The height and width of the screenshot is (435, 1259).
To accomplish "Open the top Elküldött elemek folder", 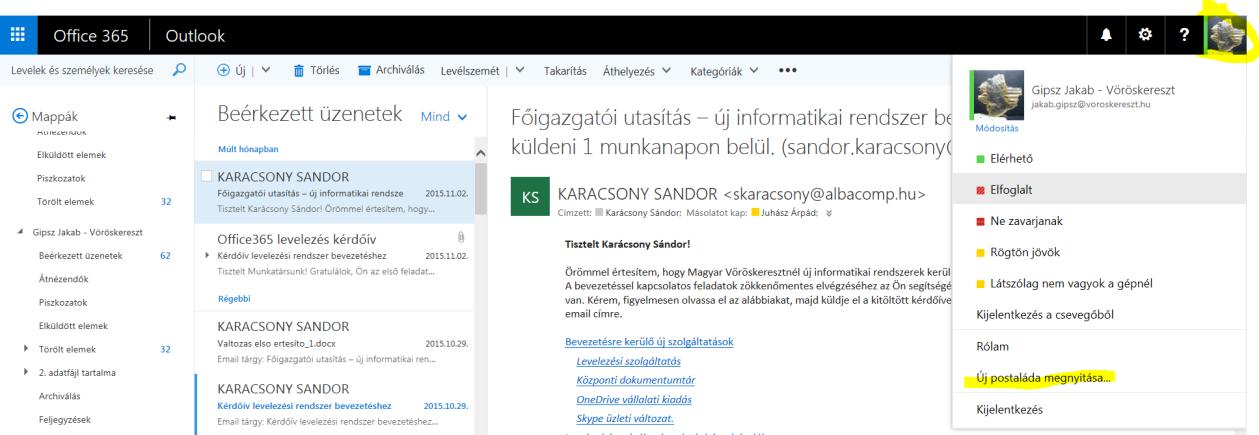I will pyautogui.click(x=72, y=155).
